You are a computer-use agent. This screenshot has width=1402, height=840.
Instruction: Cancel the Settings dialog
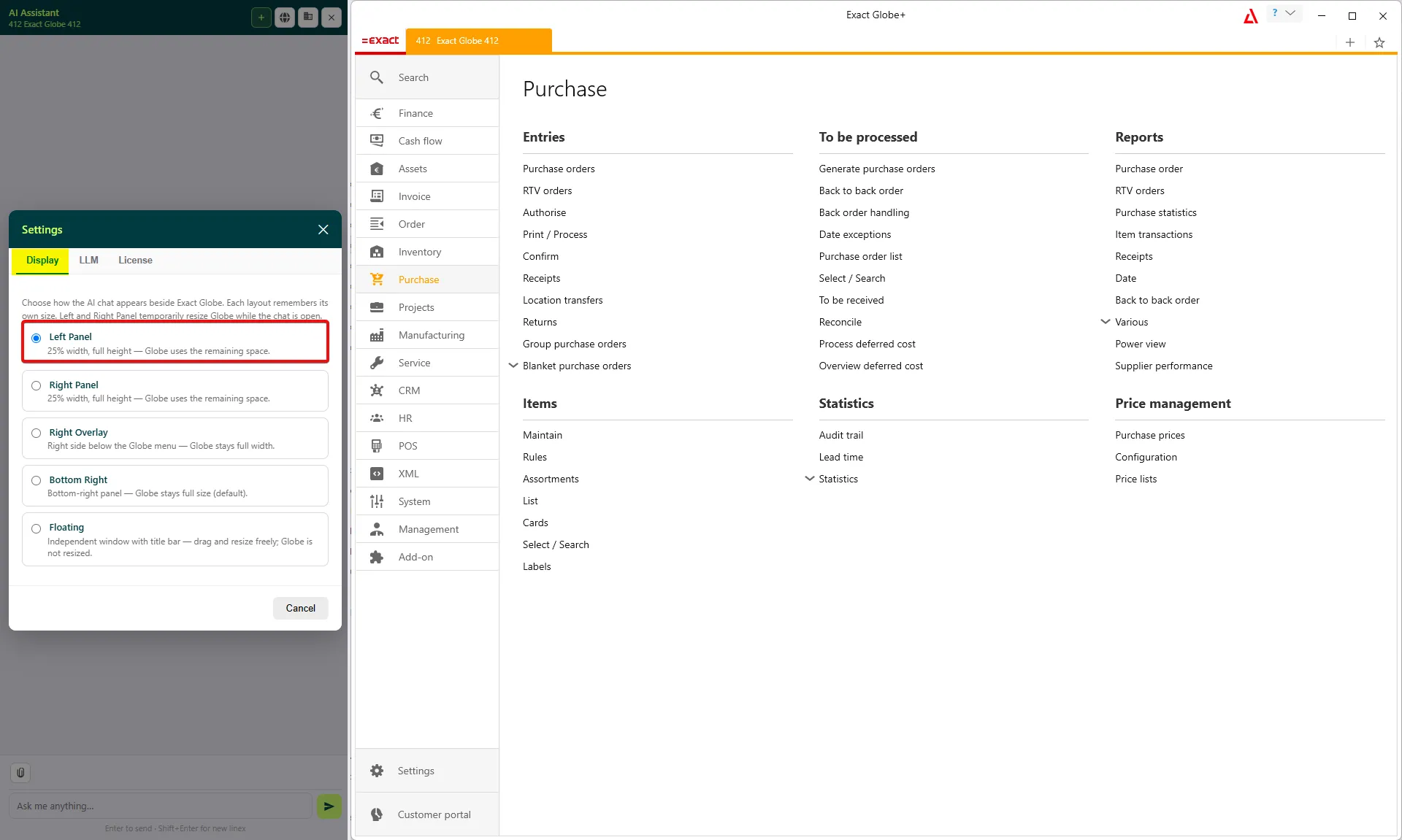point(301,608)
